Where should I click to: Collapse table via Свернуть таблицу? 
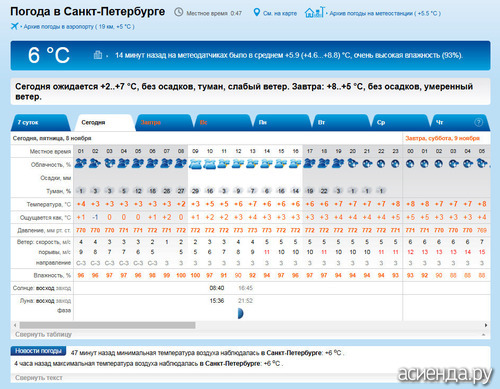[43, 334]
